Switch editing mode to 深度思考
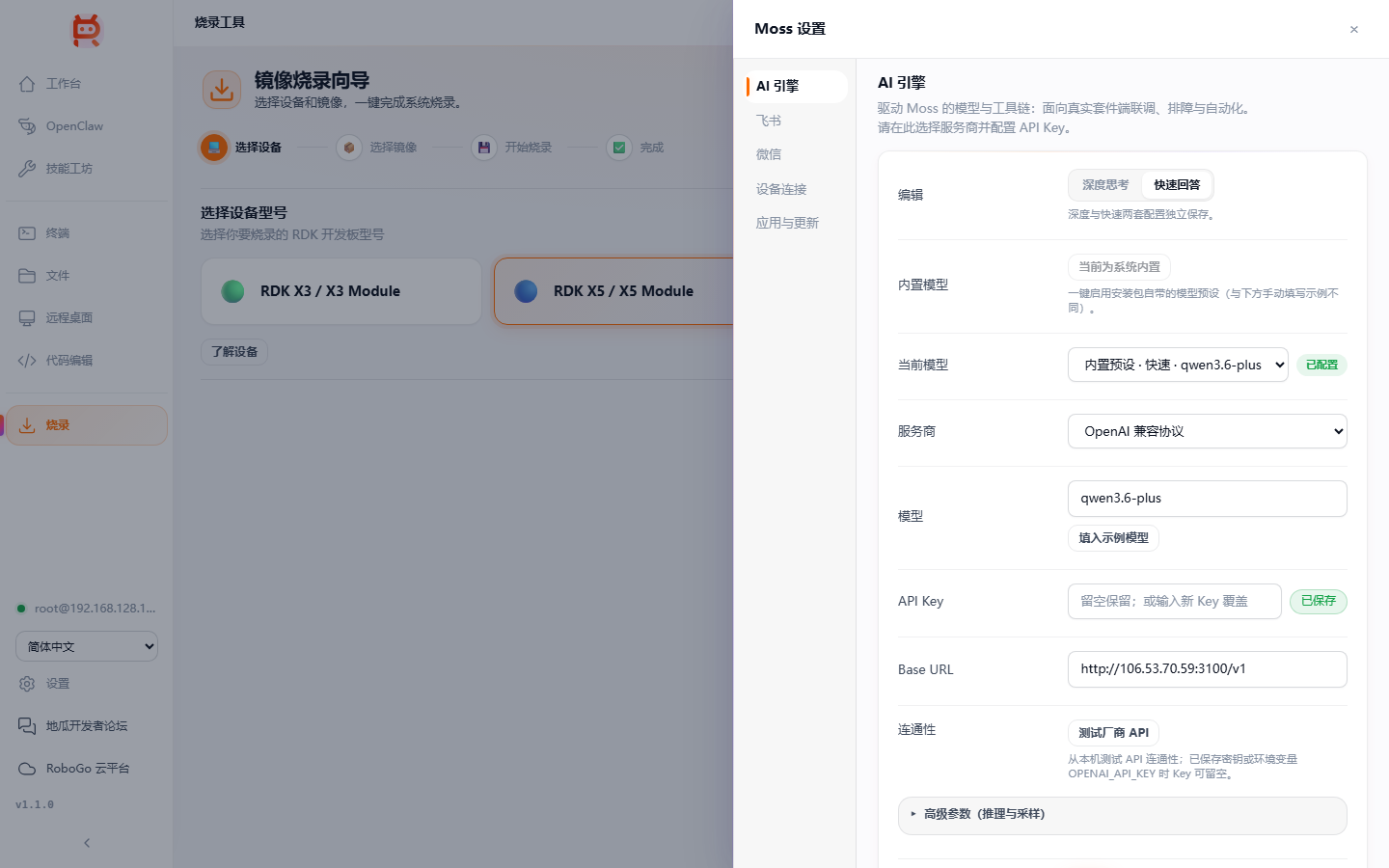 (1105, 185)
